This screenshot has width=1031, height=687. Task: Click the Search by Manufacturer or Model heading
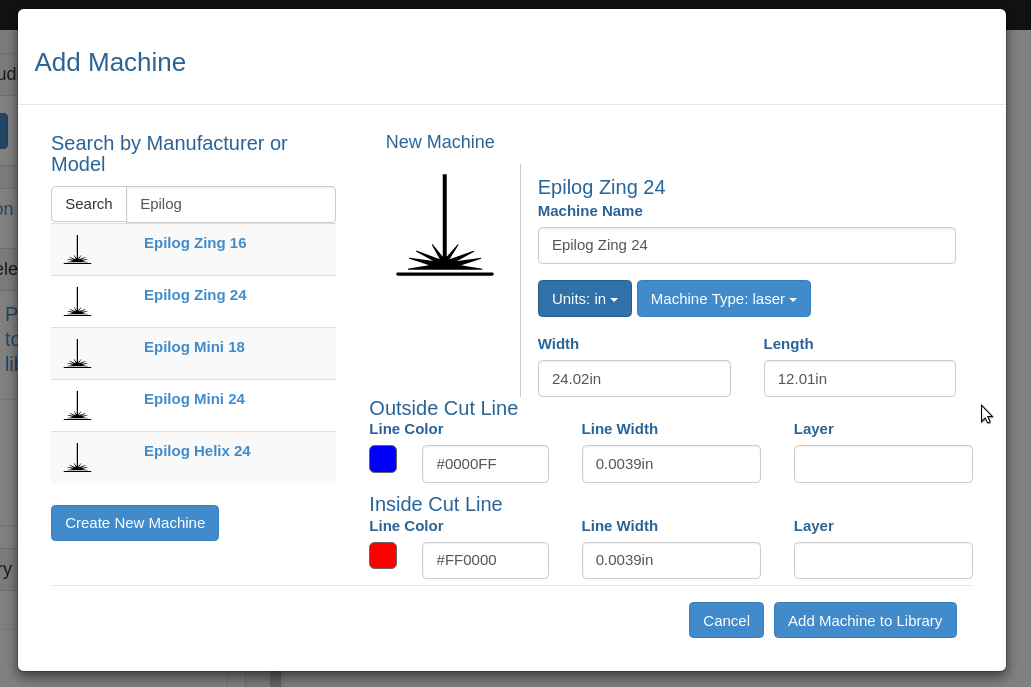pyautogui.click(x=169, y=154)
